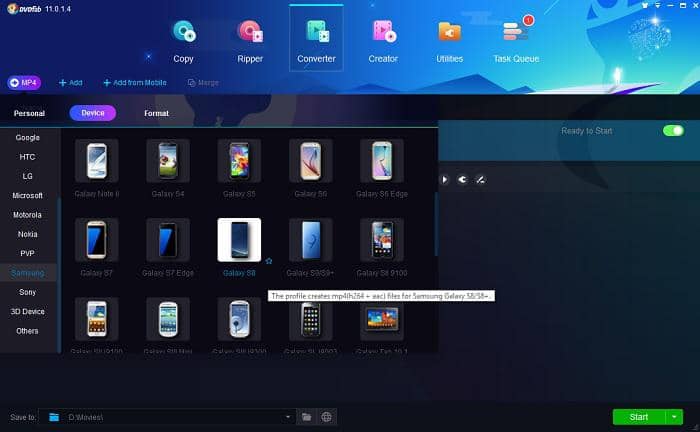Open the video edit pencil icon
The image size is (700, 432).
coord(480,180)
